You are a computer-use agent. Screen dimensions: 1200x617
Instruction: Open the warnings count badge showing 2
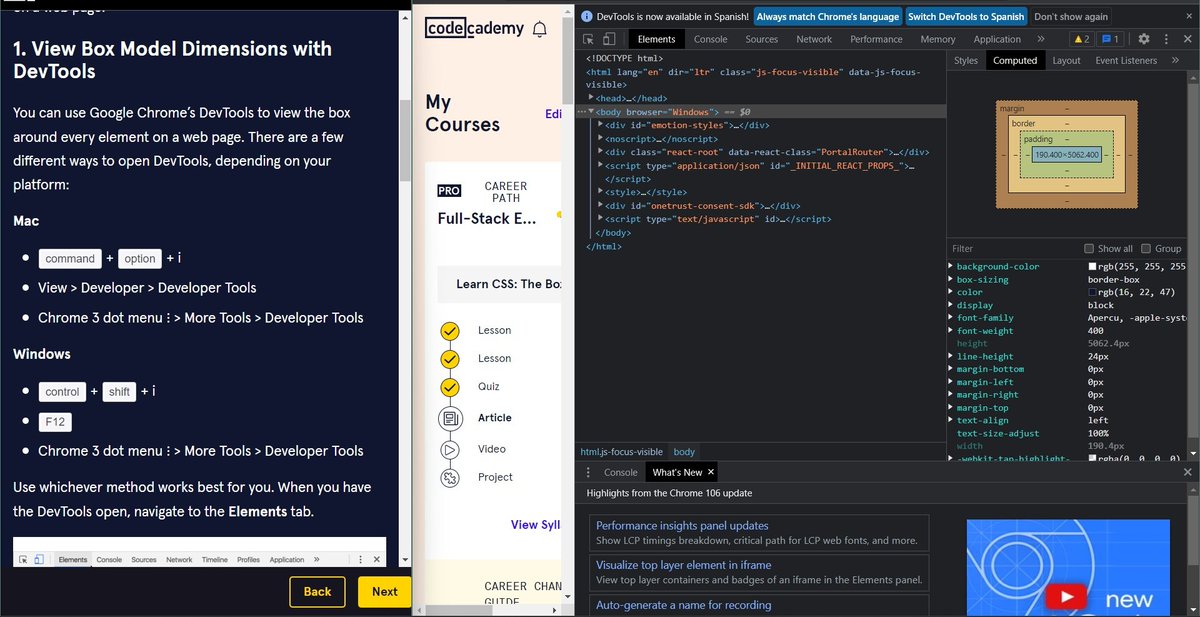(1080, 39)
